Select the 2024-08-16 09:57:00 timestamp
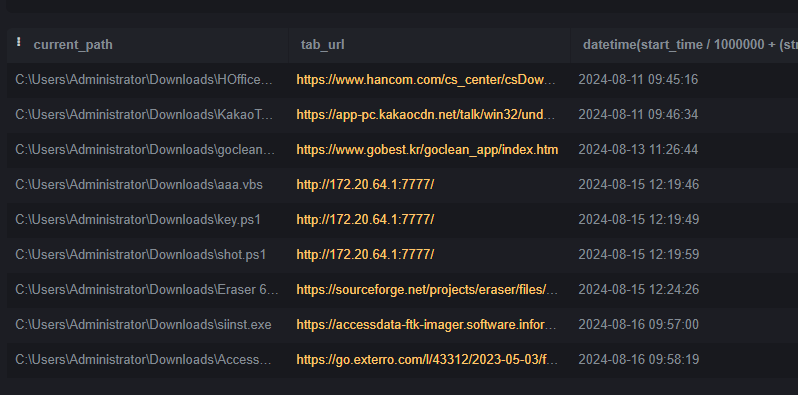The width and height of the screenshot is (798, 395). tap(639, 325)
